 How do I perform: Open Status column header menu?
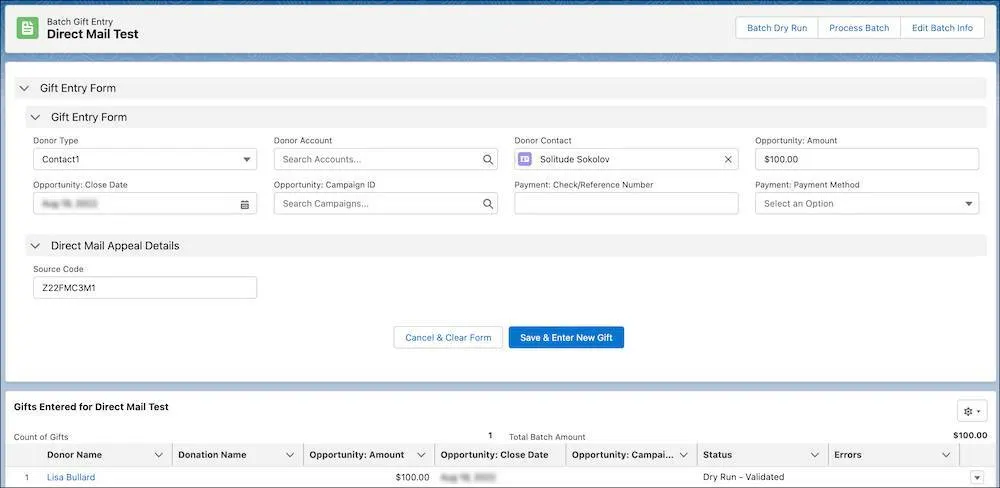click(814, 455)
